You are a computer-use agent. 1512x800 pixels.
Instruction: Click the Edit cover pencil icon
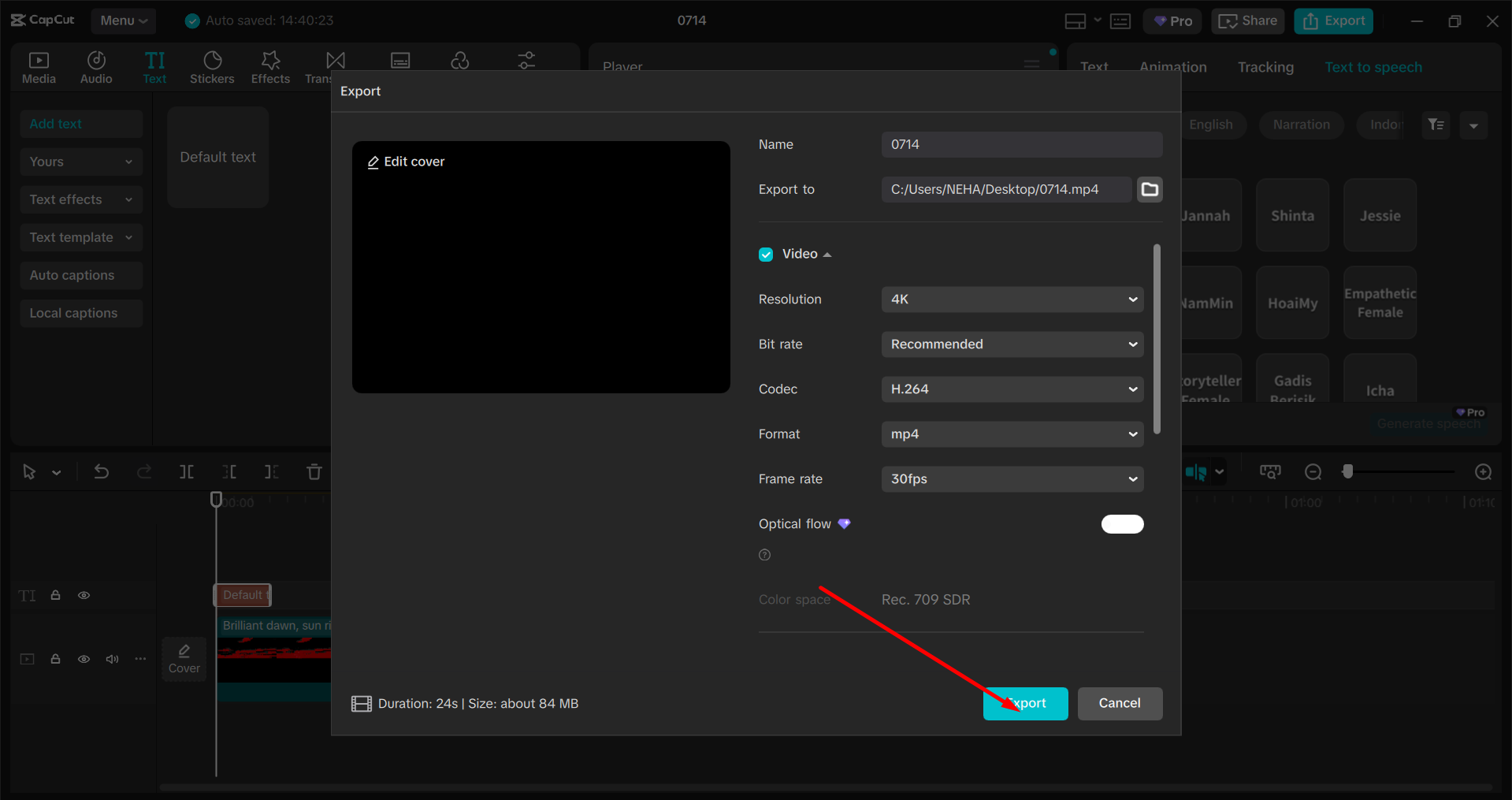click(373, 162)
